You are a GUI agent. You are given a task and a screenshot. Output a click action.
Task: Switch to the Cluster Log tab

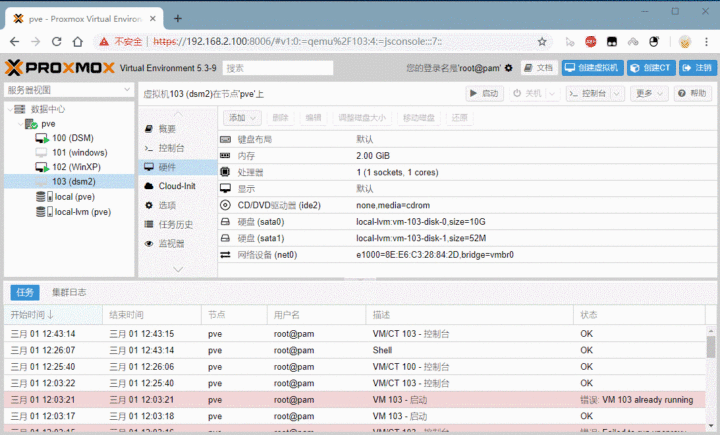click(x=69, y=292)
